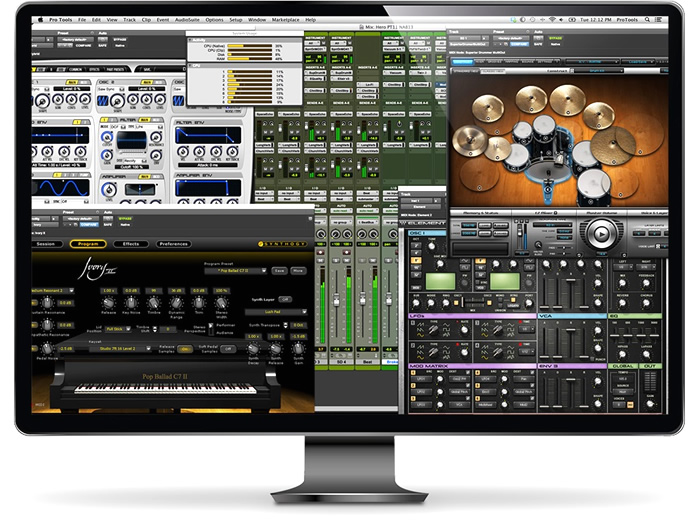Open Program Preset Pop Ballad C7 II dropdown

(236, 271)
